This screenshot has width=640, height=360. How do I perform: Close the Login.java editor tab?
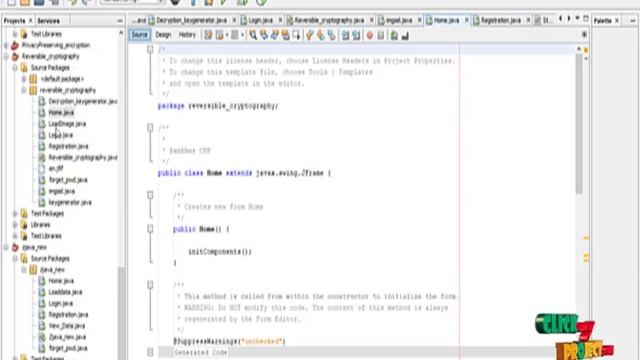tap(280, 20)
